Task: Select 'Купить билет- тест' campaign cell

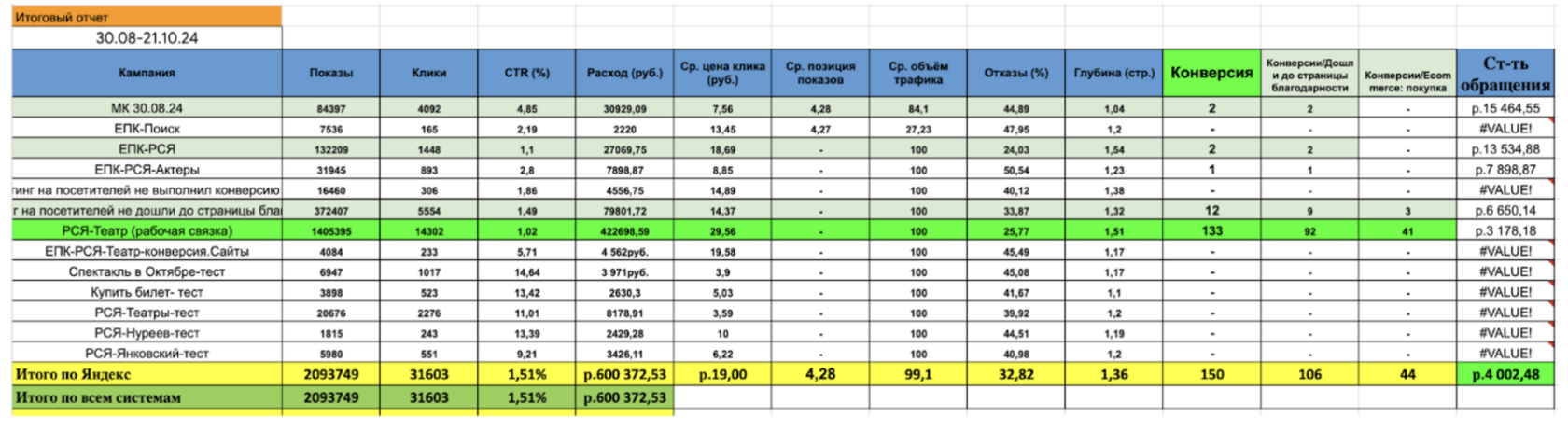Action: [x=147, y=293]
